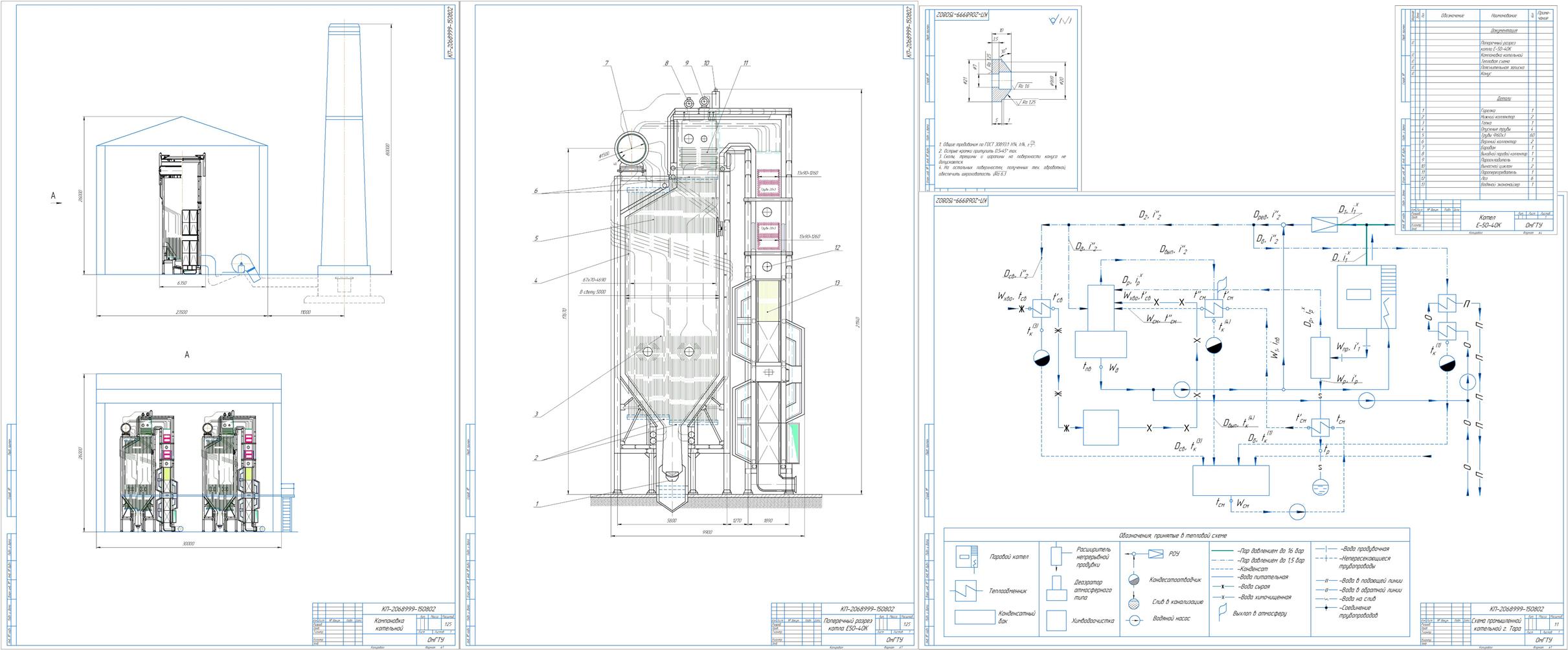Click the tсм Wсм label under the condensate tank
Screen dimensions: 1568x650
[1231, 503]
